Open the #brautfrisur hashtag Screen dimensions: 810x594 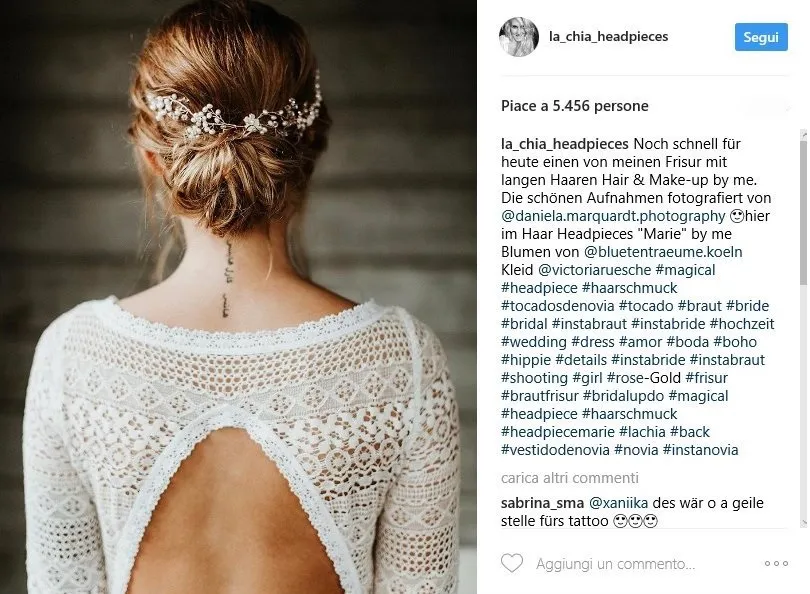coord(539,396)
